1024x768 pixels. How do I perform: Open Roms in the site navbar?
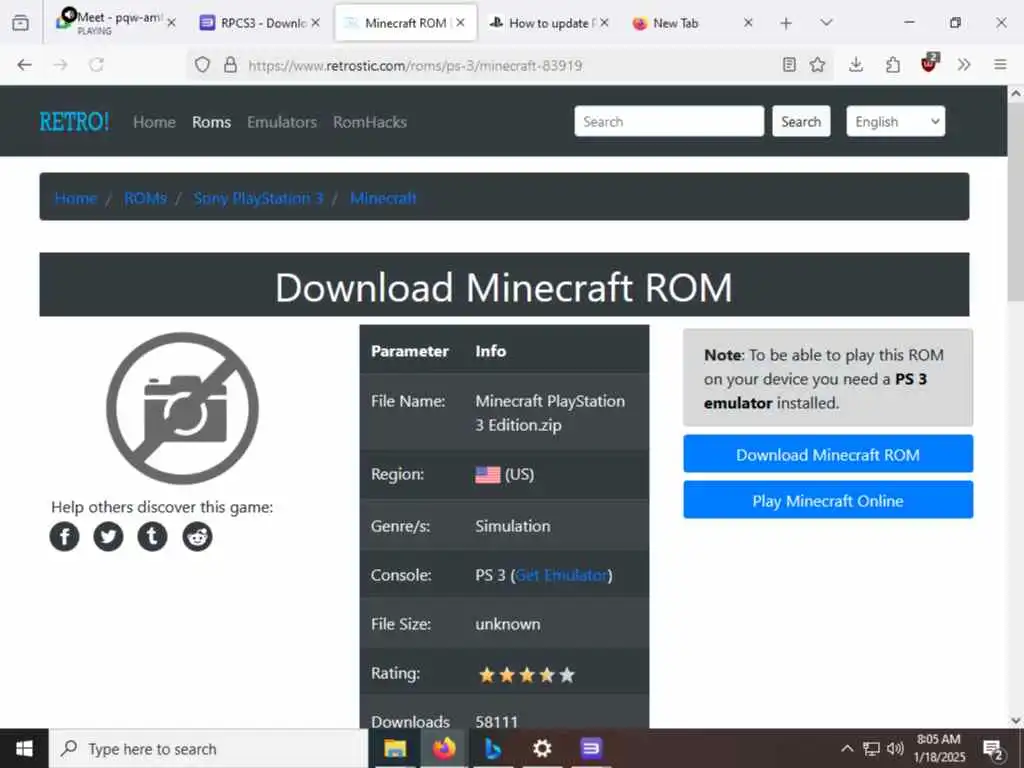212,122
